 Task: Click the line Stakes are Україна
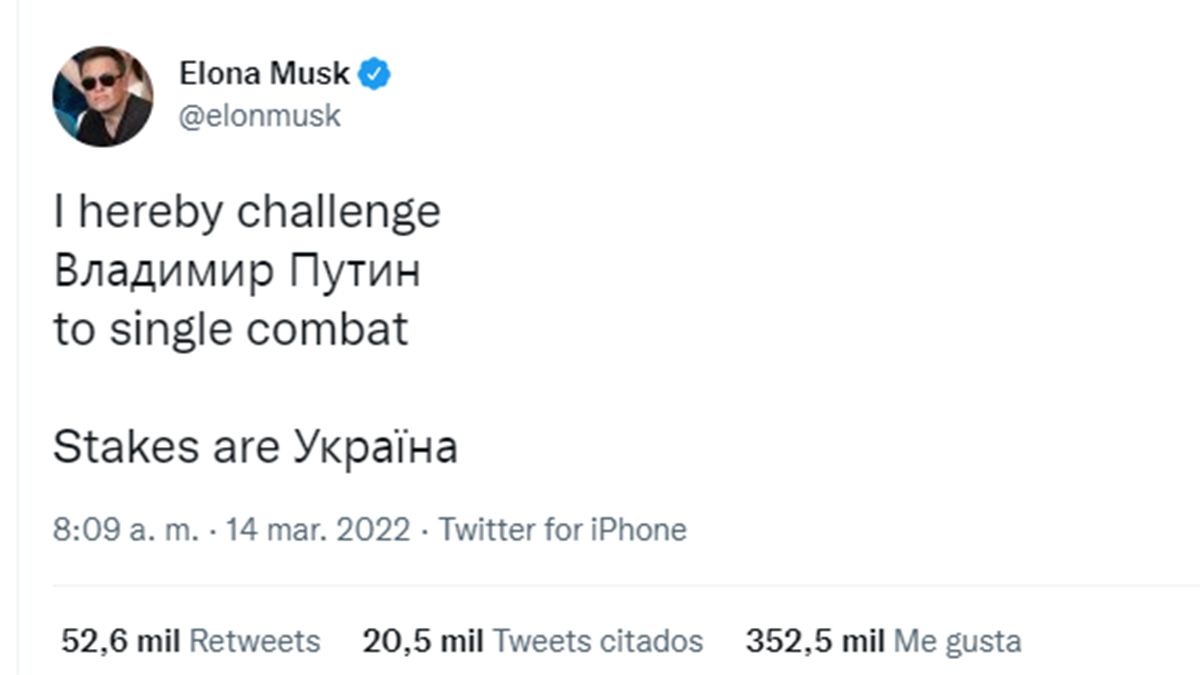[x=253, y=447]
